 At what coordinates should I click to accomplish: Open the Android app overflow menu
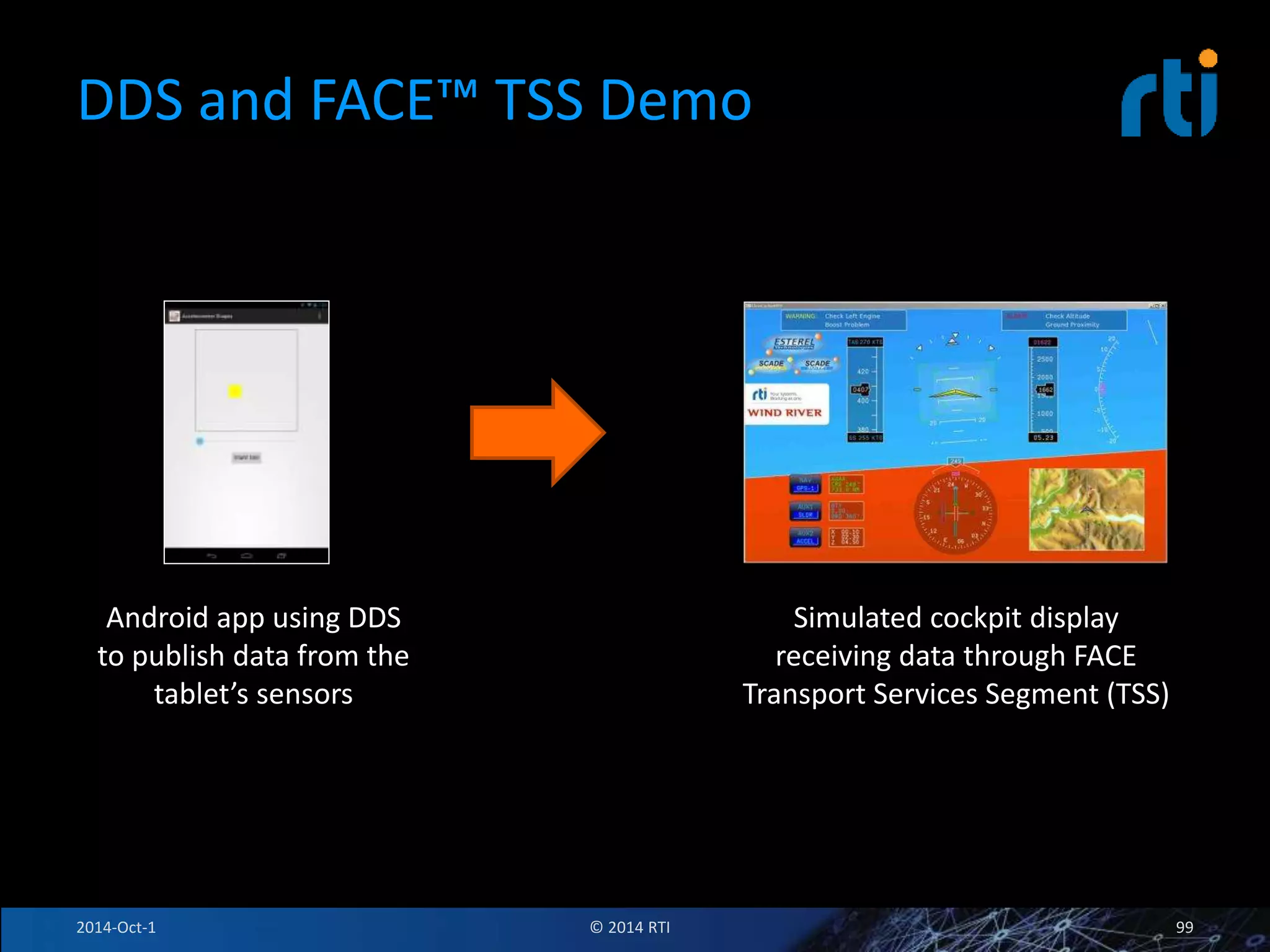pos(320,316)
